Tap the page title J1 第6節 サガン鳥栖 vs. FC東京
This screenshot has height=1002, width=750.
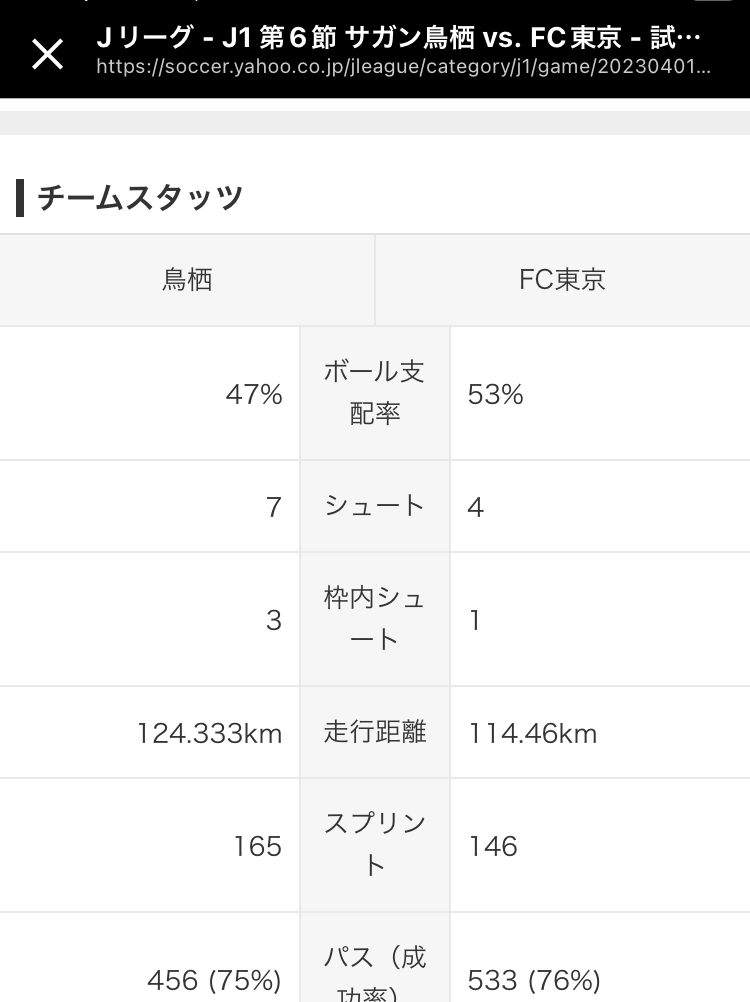click(399, 37)
